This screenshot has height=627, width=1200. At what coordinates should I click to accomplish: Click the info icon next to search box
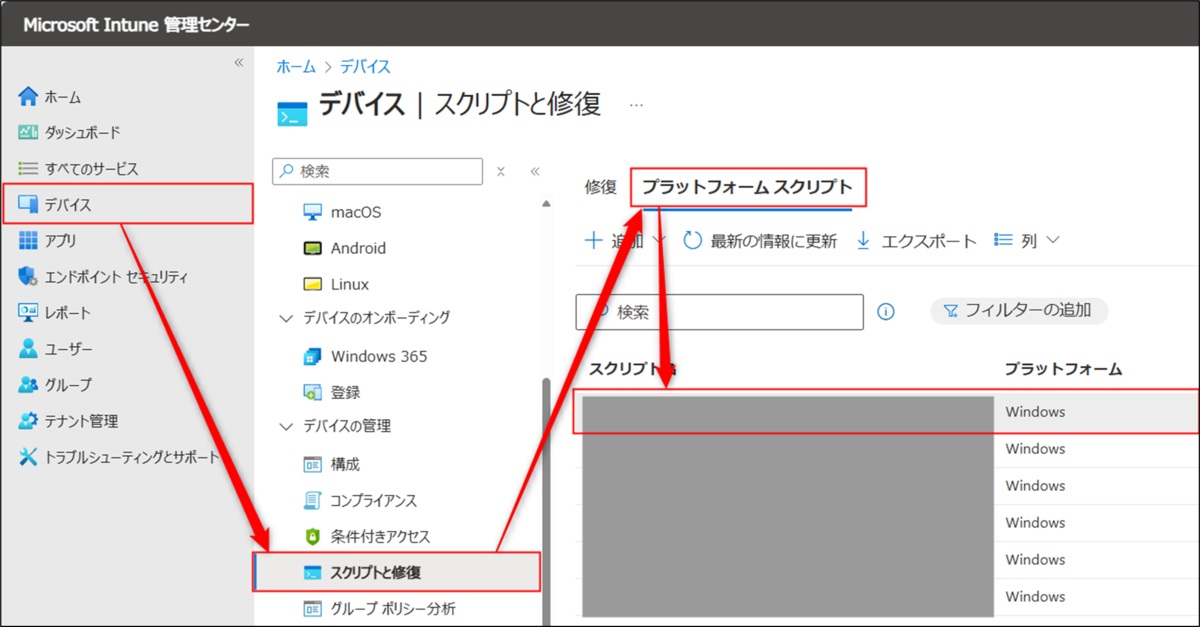tap(886, 312)
